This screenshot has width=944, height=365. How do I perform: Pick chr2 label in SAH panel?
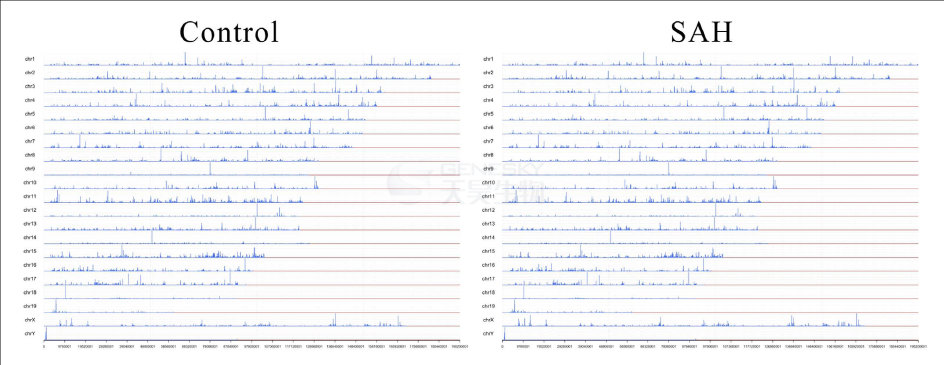488,73
